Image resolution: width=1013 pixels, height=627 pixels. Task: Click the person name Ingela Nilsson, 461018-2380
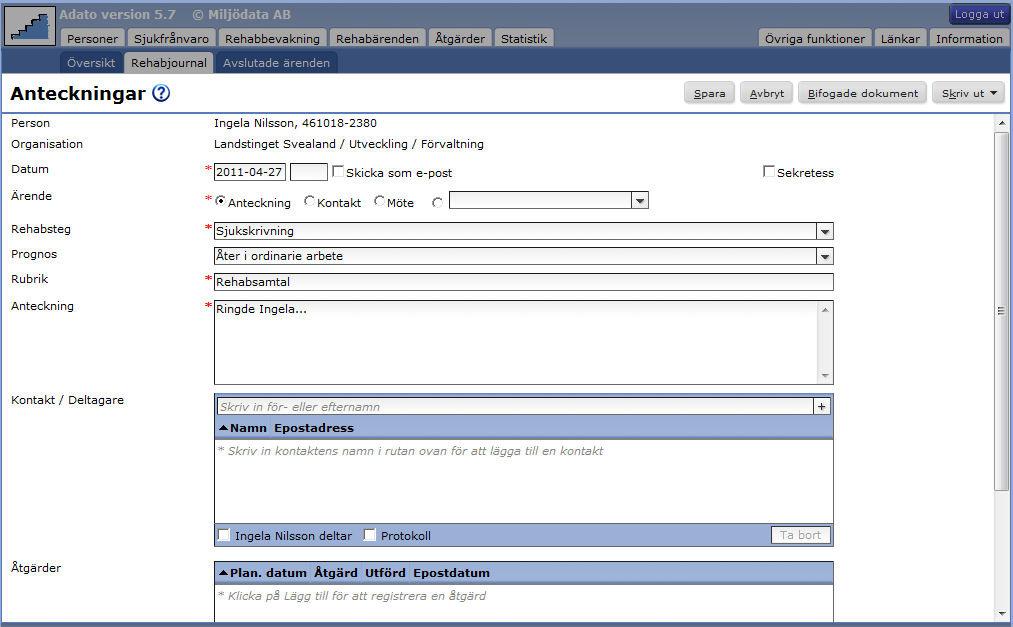[295, 123]
